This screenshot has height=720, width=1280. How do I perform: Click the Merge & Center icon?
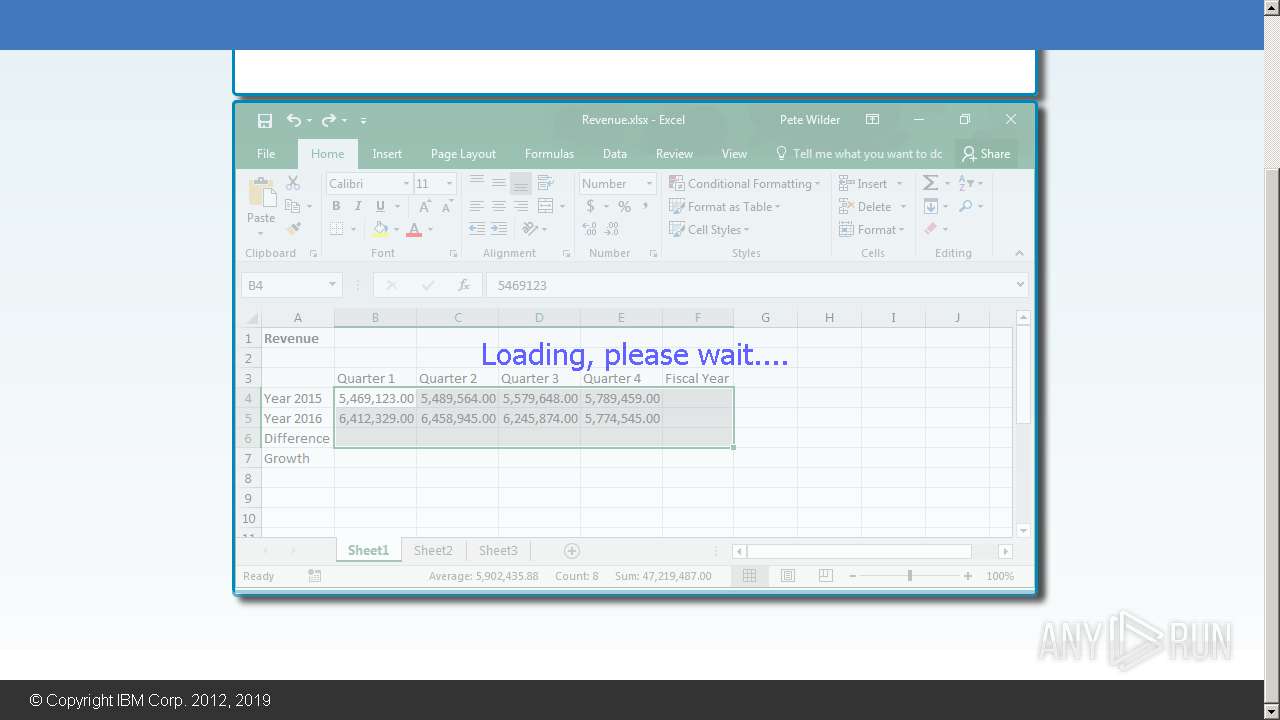click(545, 206)
